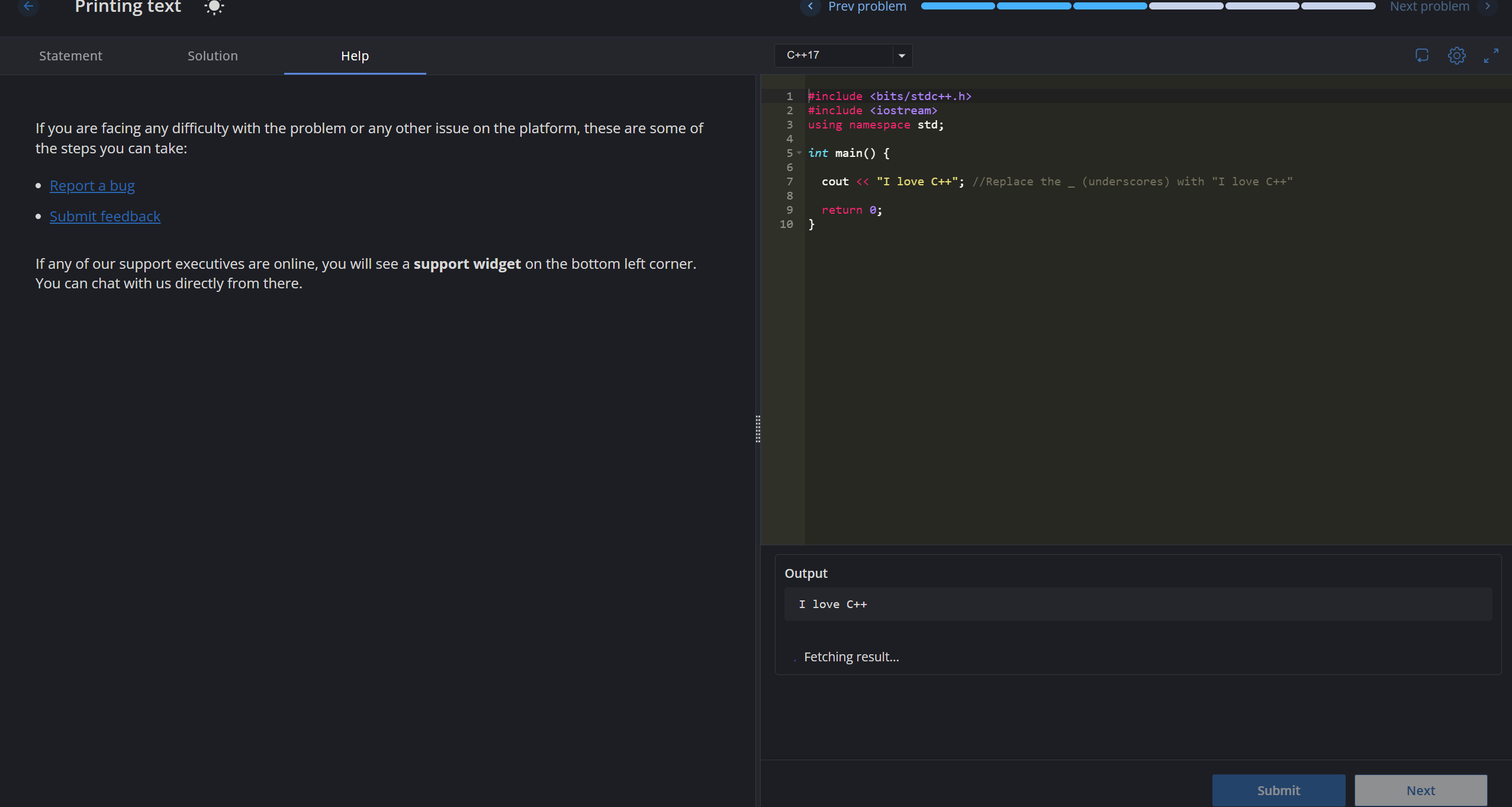Toggle light mode with the sun icon
This screenshot has height=807, width=1512.
(214, 7)
